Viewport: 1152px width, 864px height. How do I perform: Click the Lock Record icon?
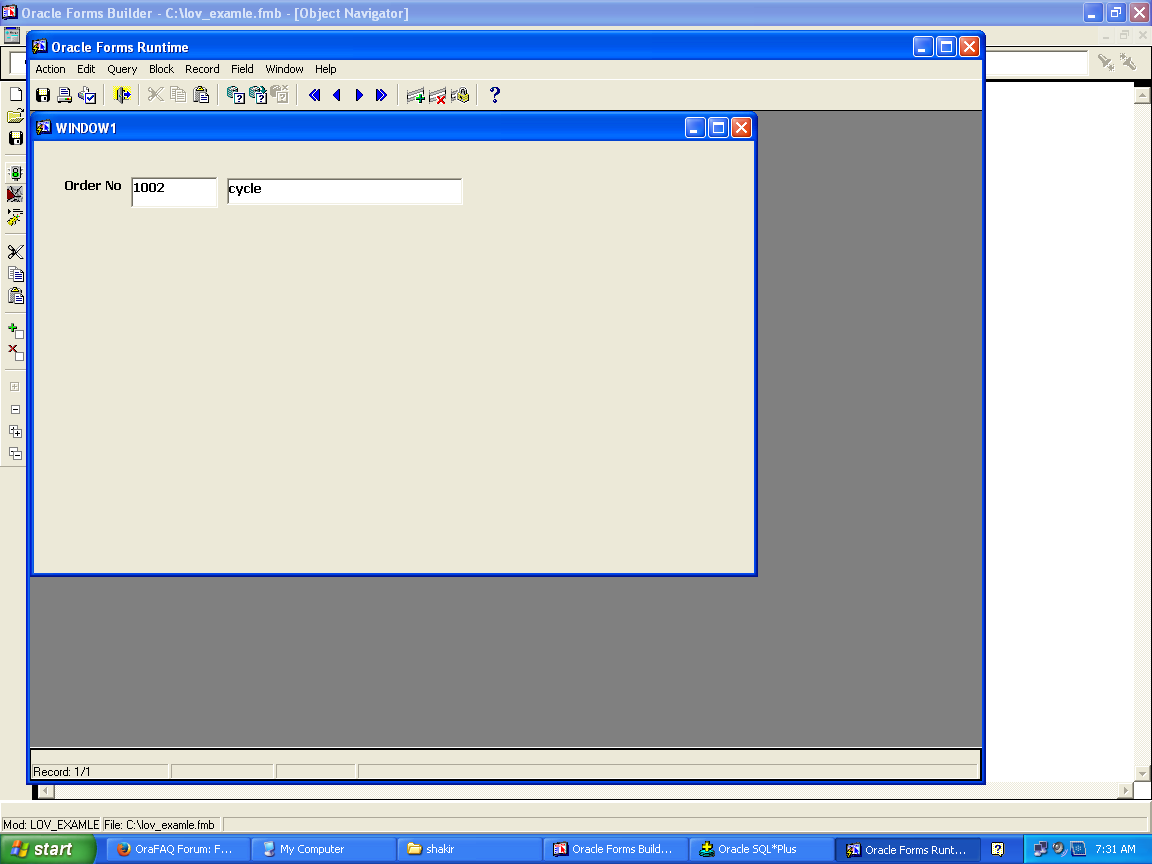460,95
